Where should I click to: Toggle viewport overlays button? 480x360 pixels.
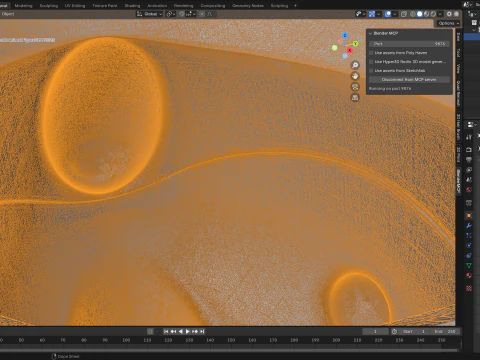tap(388, 14)
